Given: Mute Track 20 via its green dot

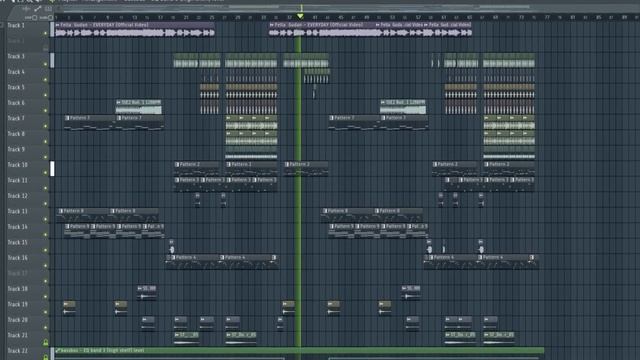Looking at the screenshot, I should (x=45, y=328).
